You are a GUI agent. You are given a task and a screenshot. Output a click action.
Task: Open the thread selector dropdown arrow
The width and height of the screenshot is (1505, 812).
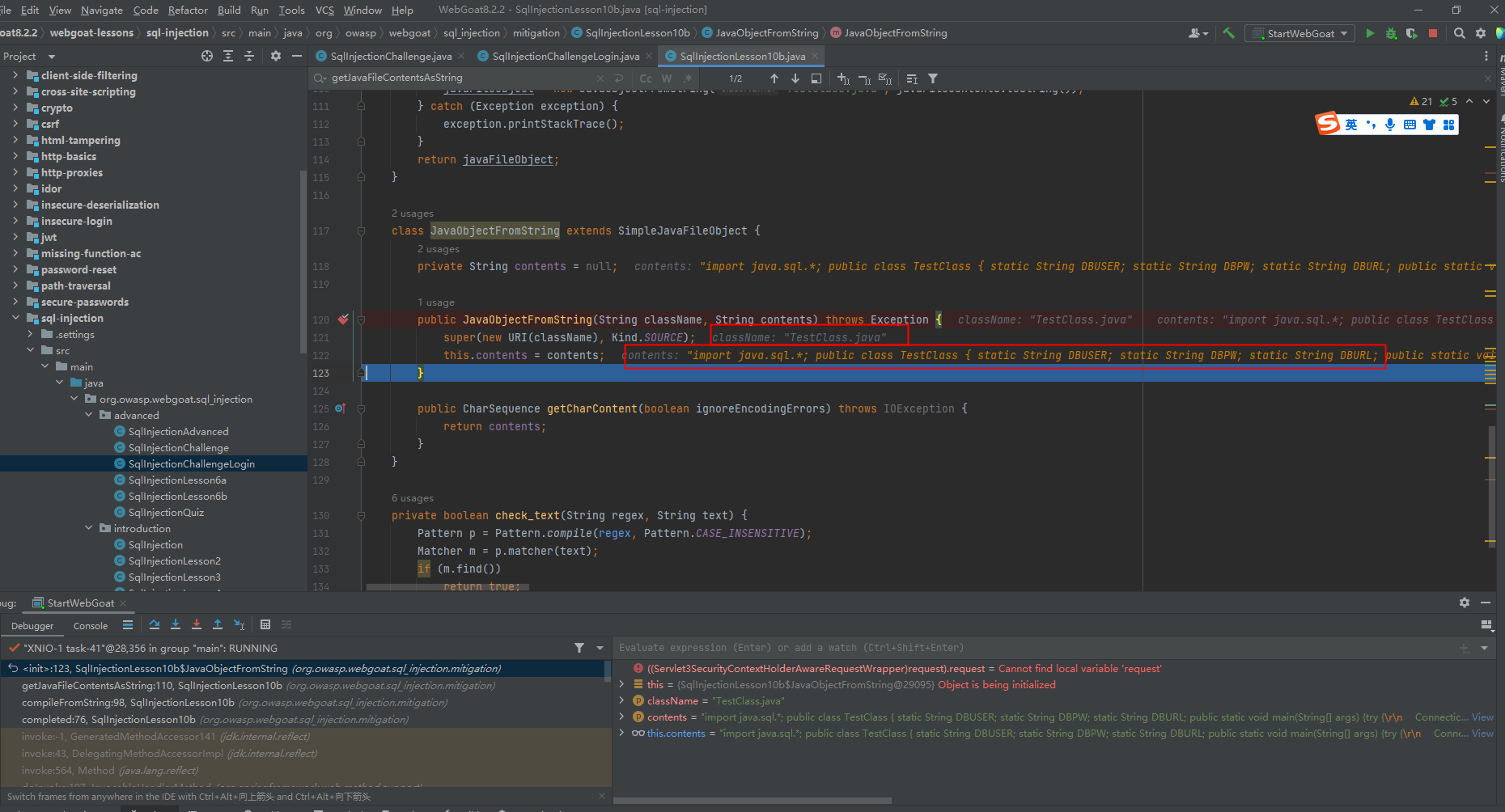click(600, 648)
